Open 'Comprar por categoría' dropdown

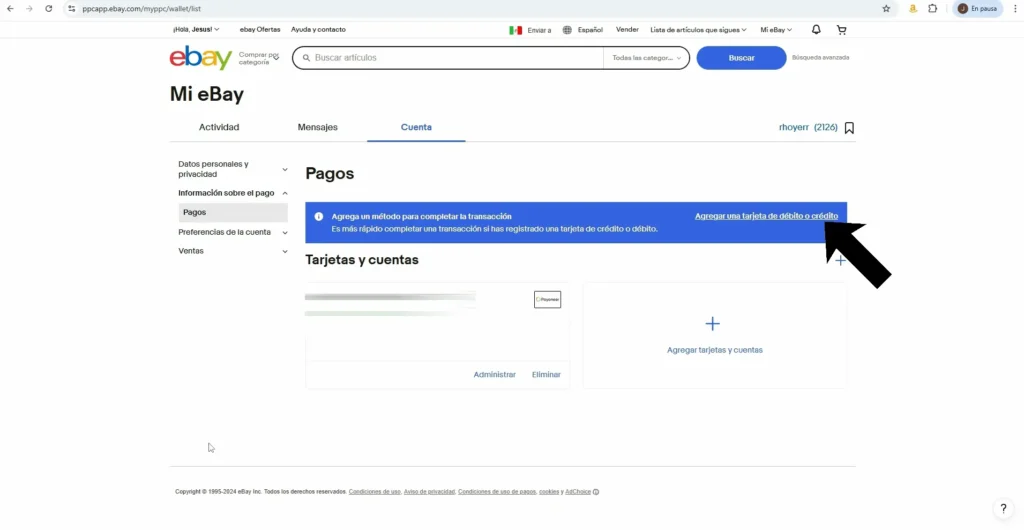pos(259,58)
